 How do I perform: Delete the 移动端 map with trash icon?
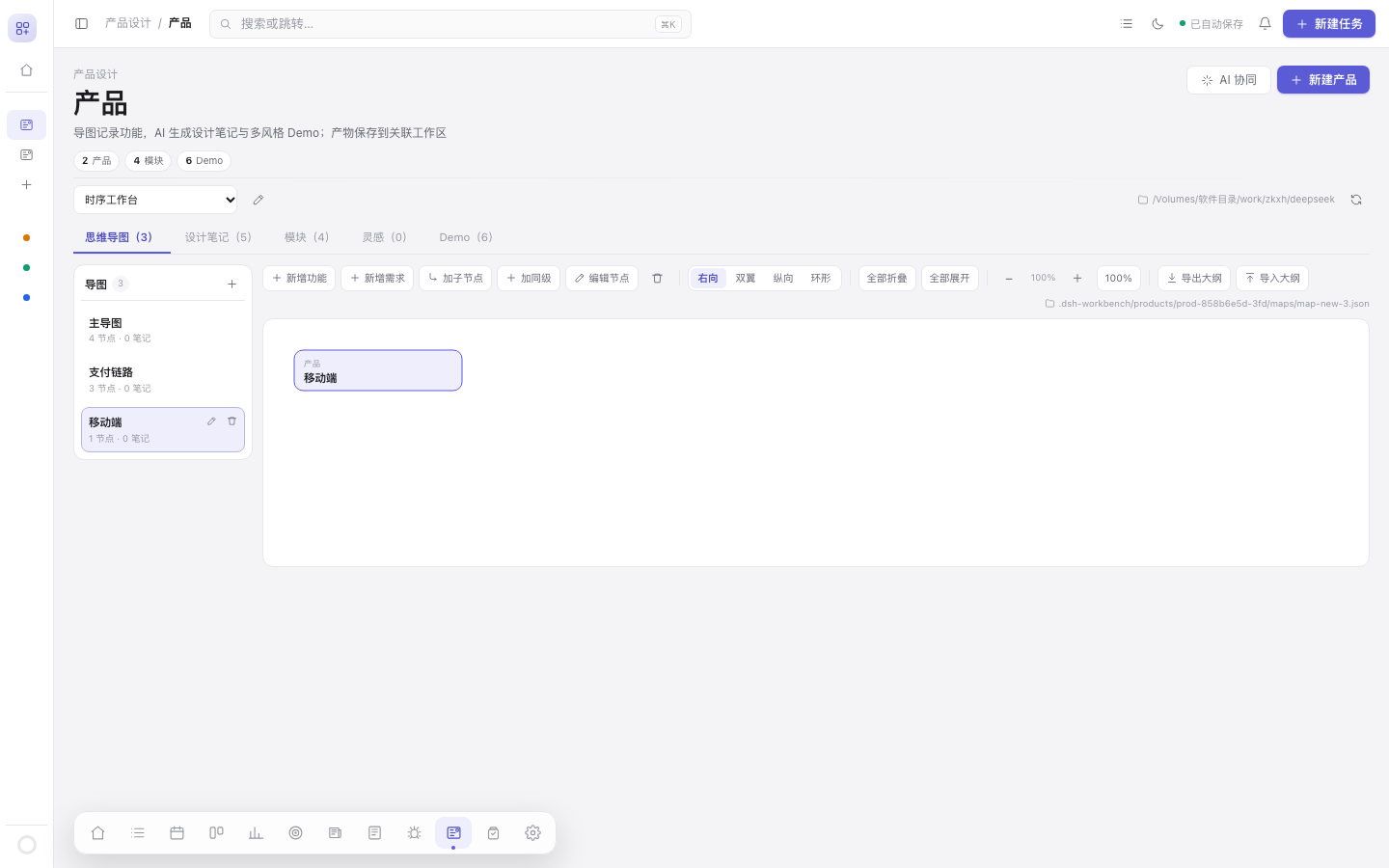tap(231, 421)
